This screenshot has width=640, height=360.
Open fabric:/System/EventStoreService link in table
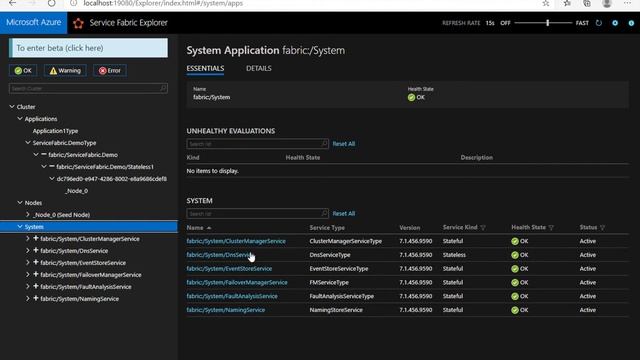tap(229, 269)
